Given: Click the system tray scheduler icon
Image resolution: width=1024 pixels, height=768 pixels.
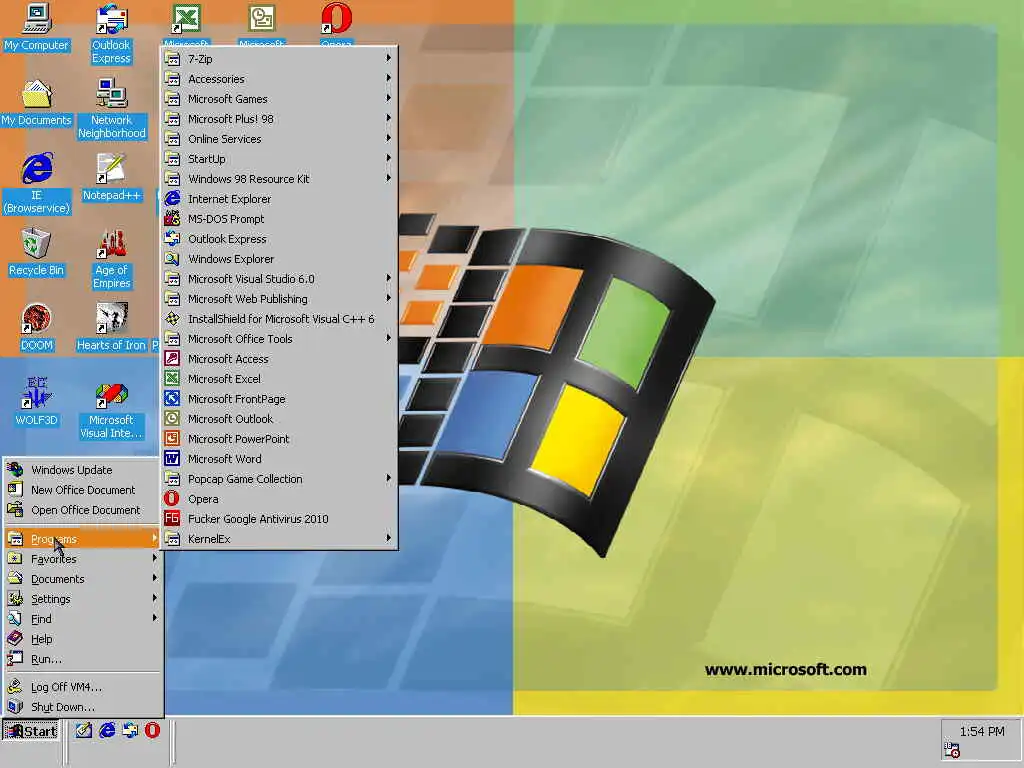Looking at the screenshot, I should tap(952, 750).
